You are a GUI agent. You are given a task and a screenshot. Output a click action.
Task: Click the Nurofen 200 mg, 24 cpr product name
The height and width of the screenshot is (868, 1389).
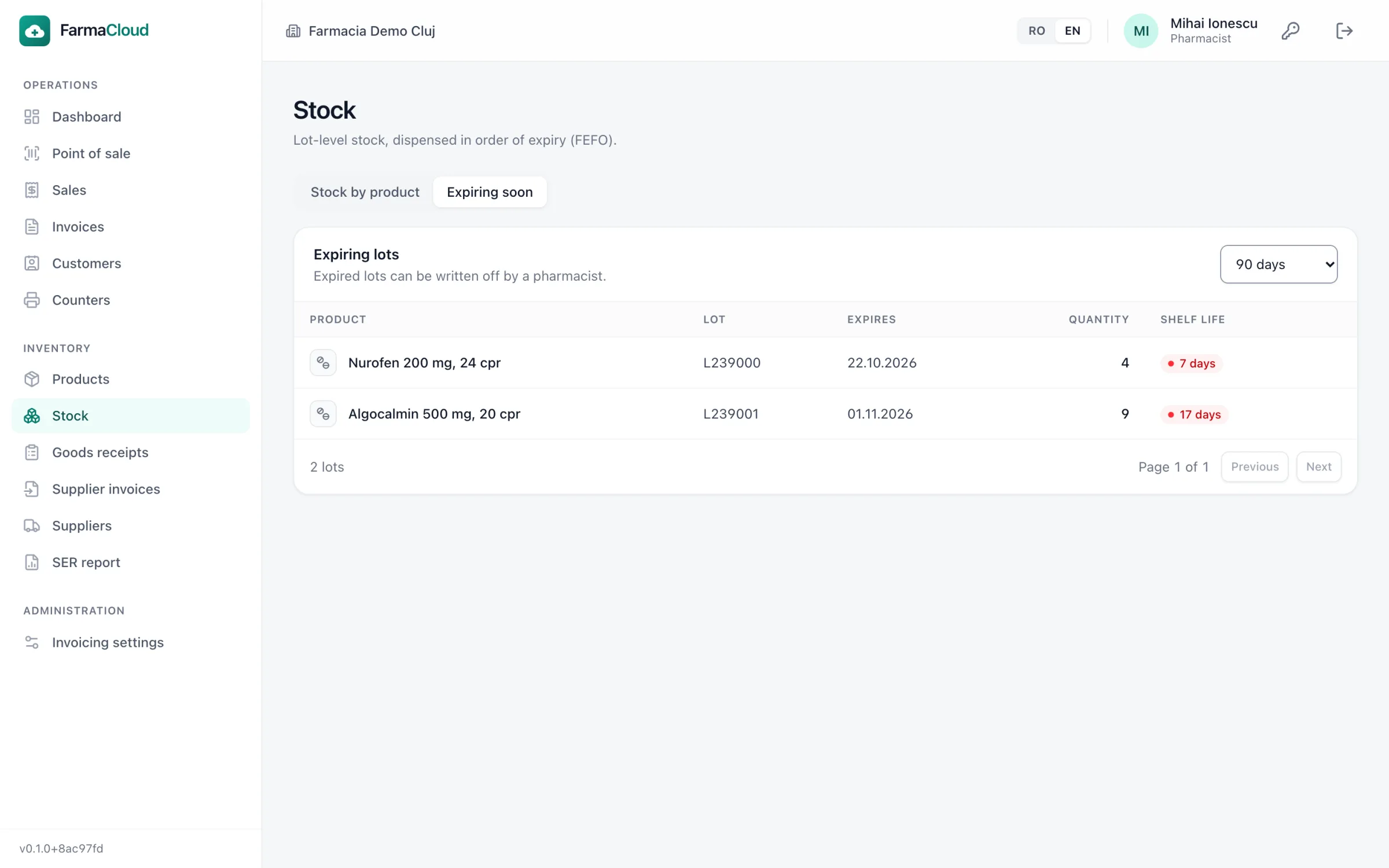click(424, 363)
